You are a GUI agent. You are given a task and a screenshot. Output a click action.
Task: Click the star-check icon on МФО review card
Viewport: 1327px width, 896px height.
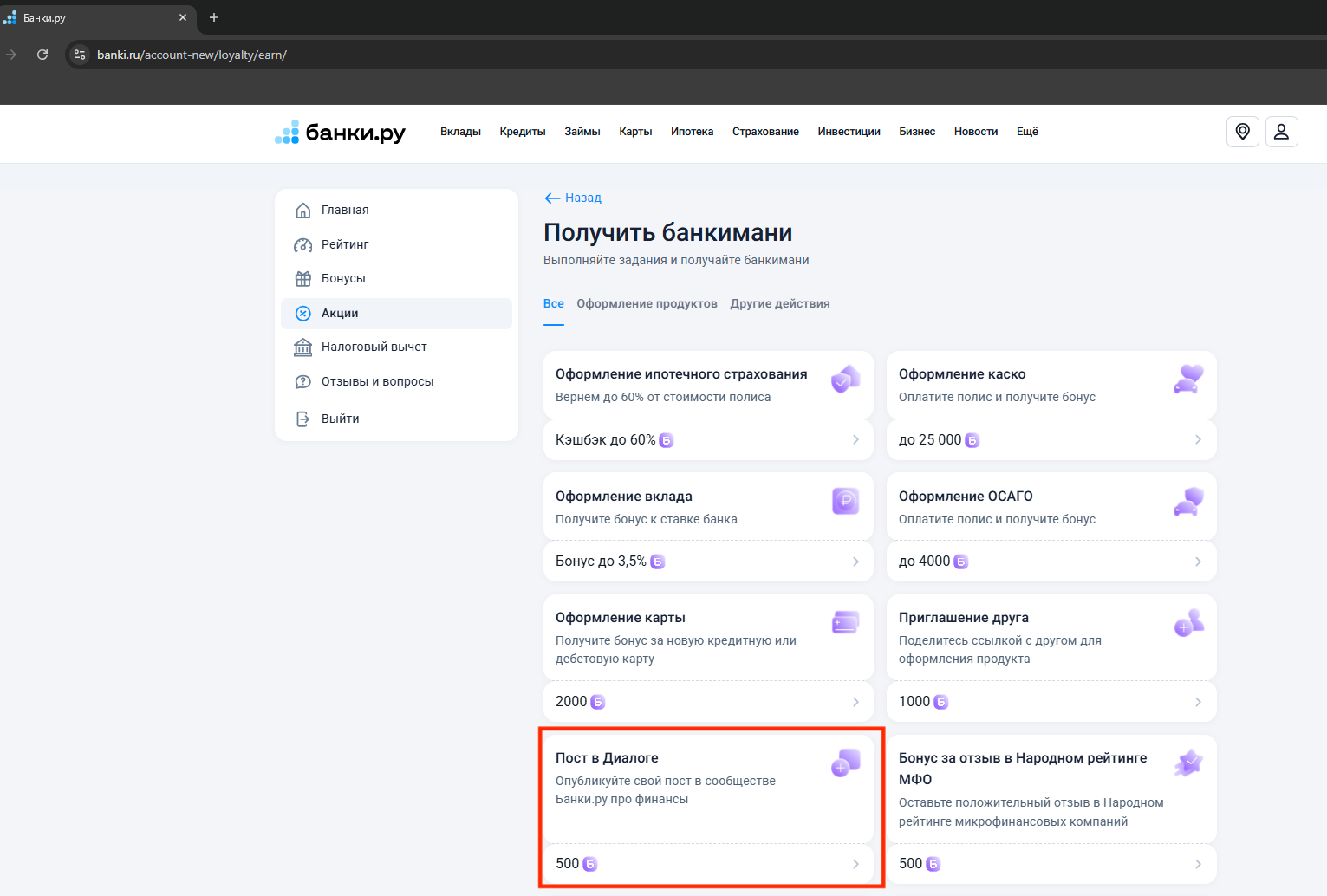tap(1188, 763)
